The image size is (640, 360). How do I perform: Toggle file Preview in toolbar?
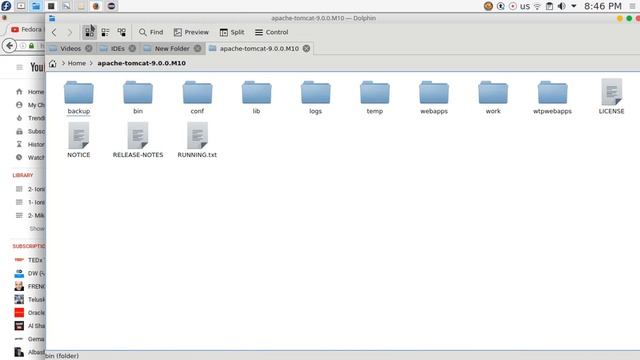(191, 32)
